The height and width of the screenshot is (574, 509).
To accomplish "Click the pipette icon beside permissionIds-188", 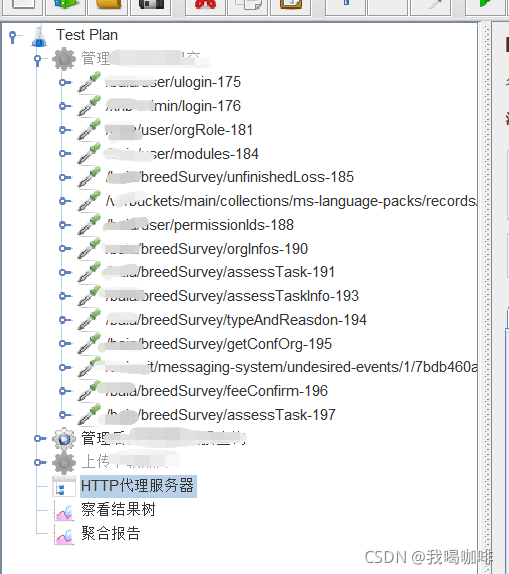I will (x=89, y=225).
